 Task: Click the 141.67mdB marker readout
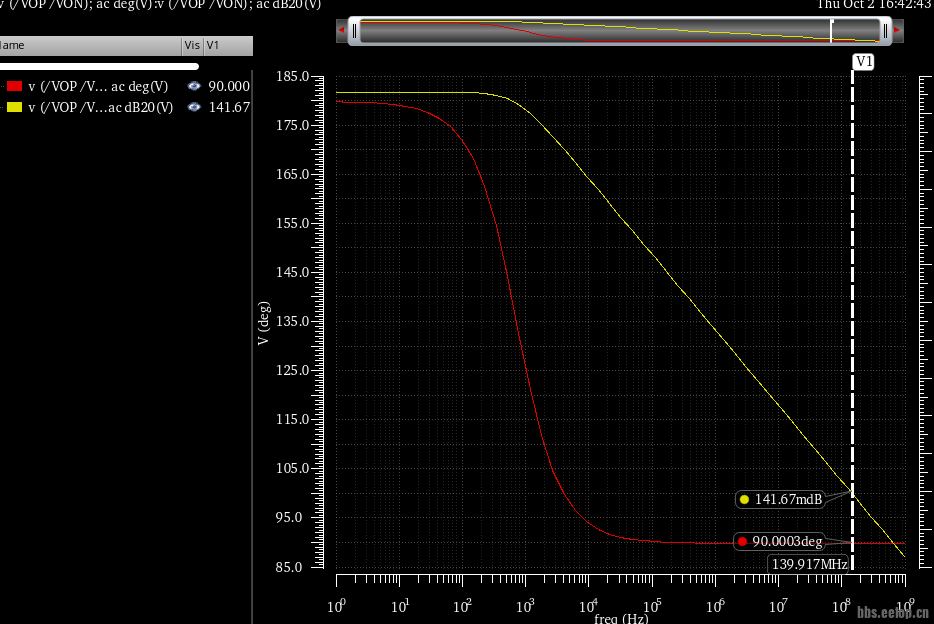(x=787, y=499)
